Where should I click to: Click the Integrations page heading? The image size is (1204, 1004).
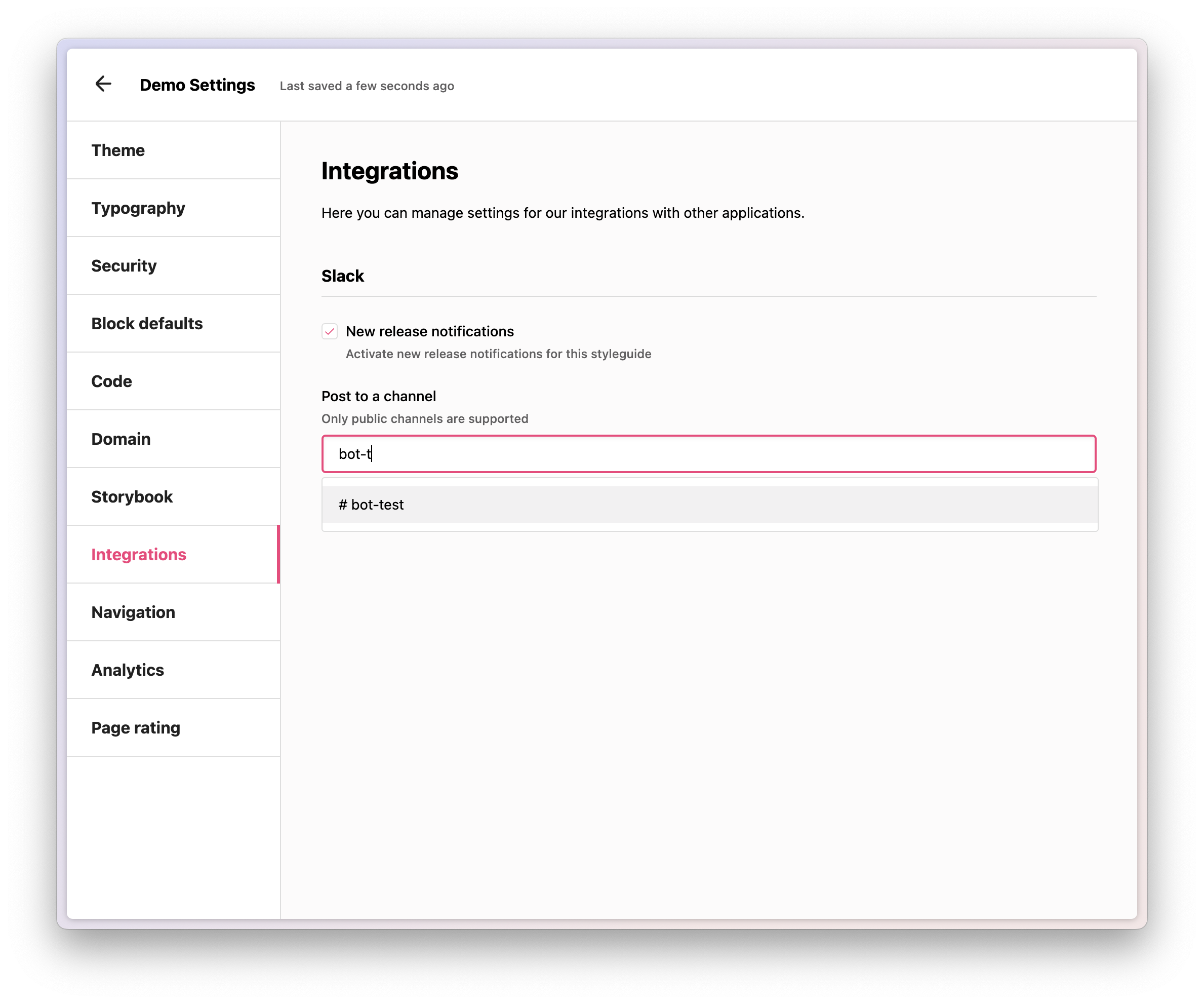tap(390, 171)
